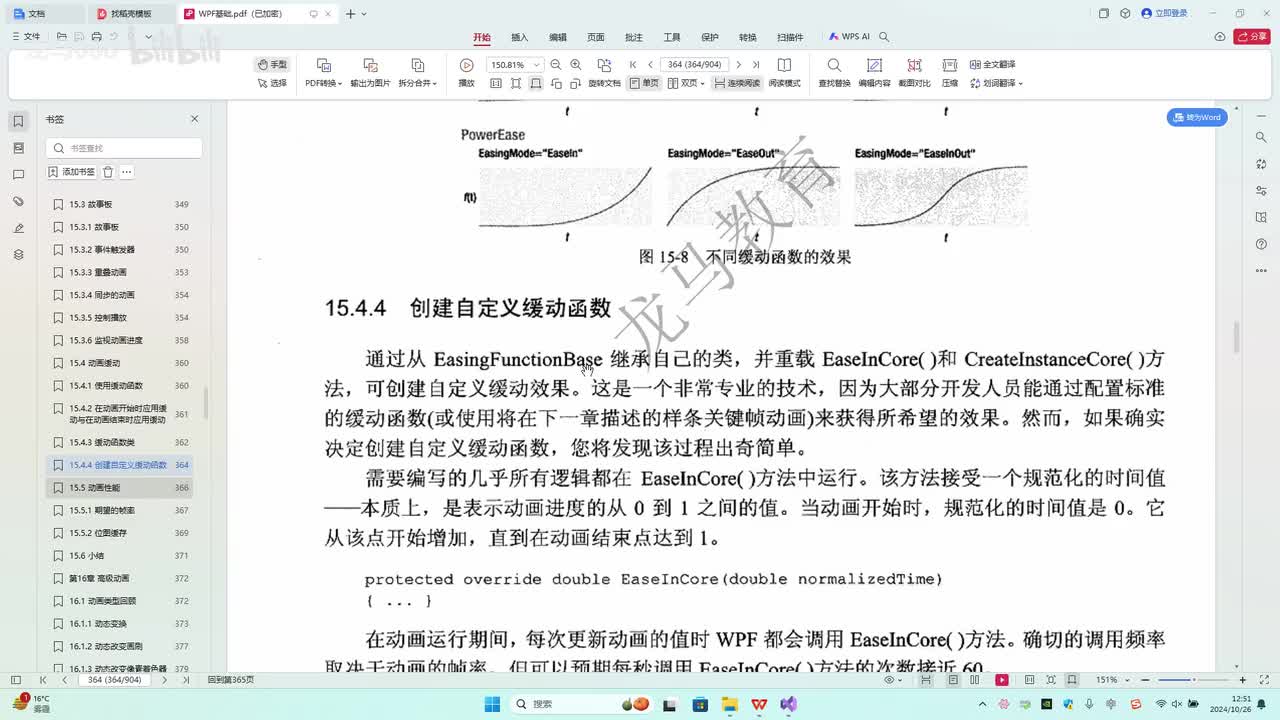Open the 工具 ribbon tab
This screenshot has width=1280, height=720.
[x=672, y=37]
